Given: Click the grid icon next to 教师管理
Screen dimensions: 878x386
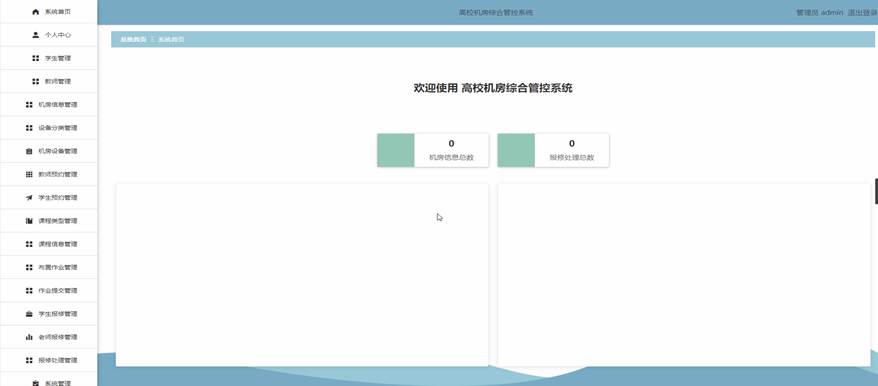Looking at the screenshot, I should [x=36, y=81].
